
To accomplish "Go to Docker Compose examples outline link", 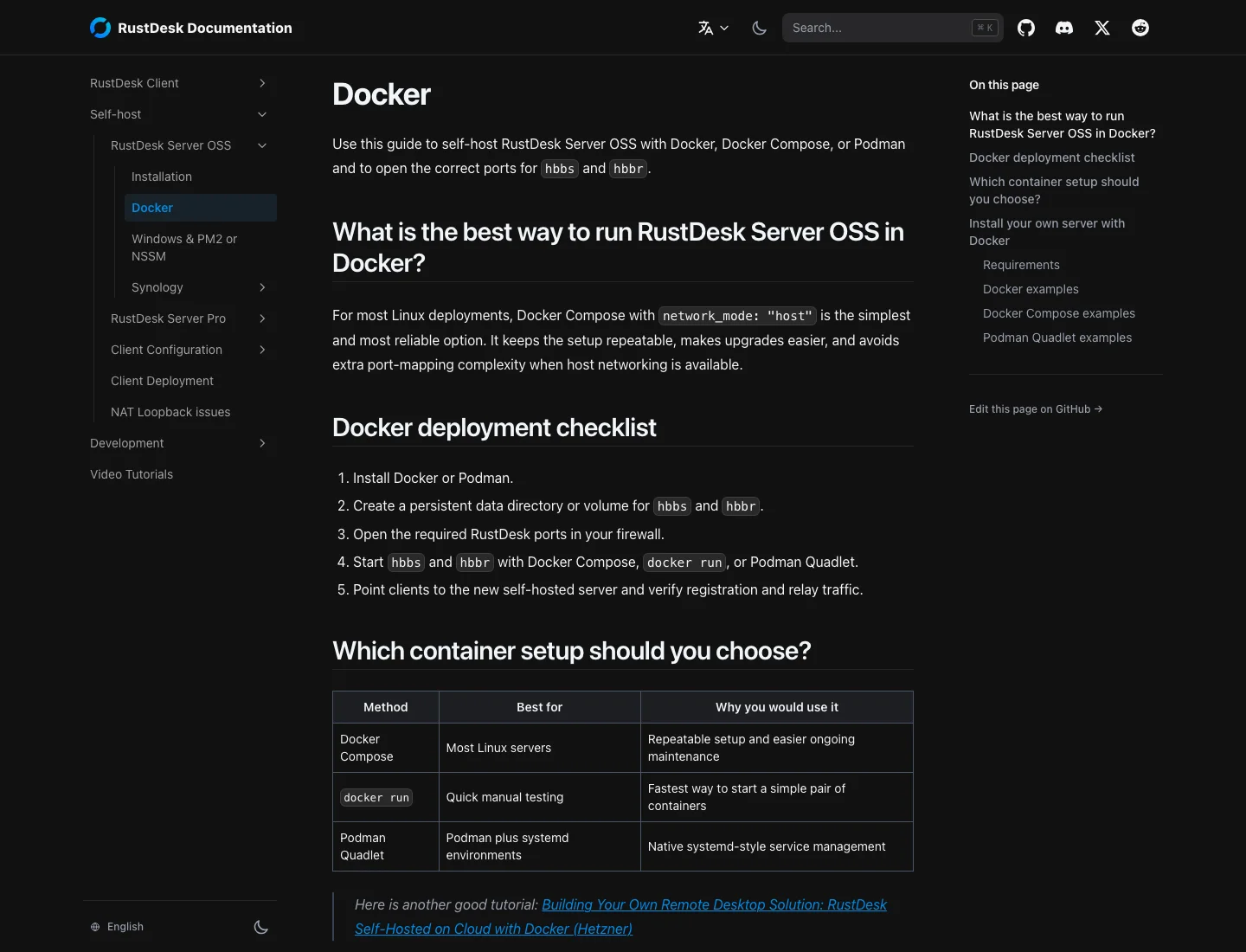I will [1059, 313].
